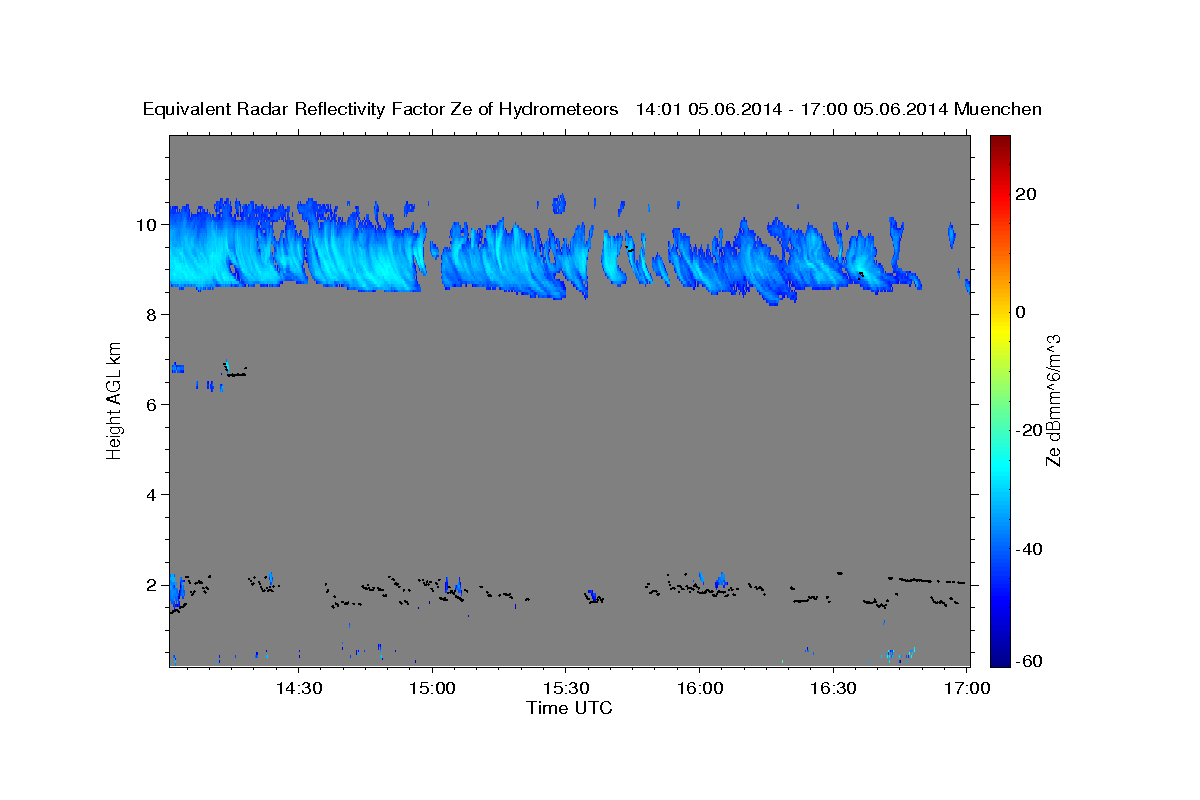Click the 16:00 time tick label
This screenshot has width=1200, height=800.
699,688
